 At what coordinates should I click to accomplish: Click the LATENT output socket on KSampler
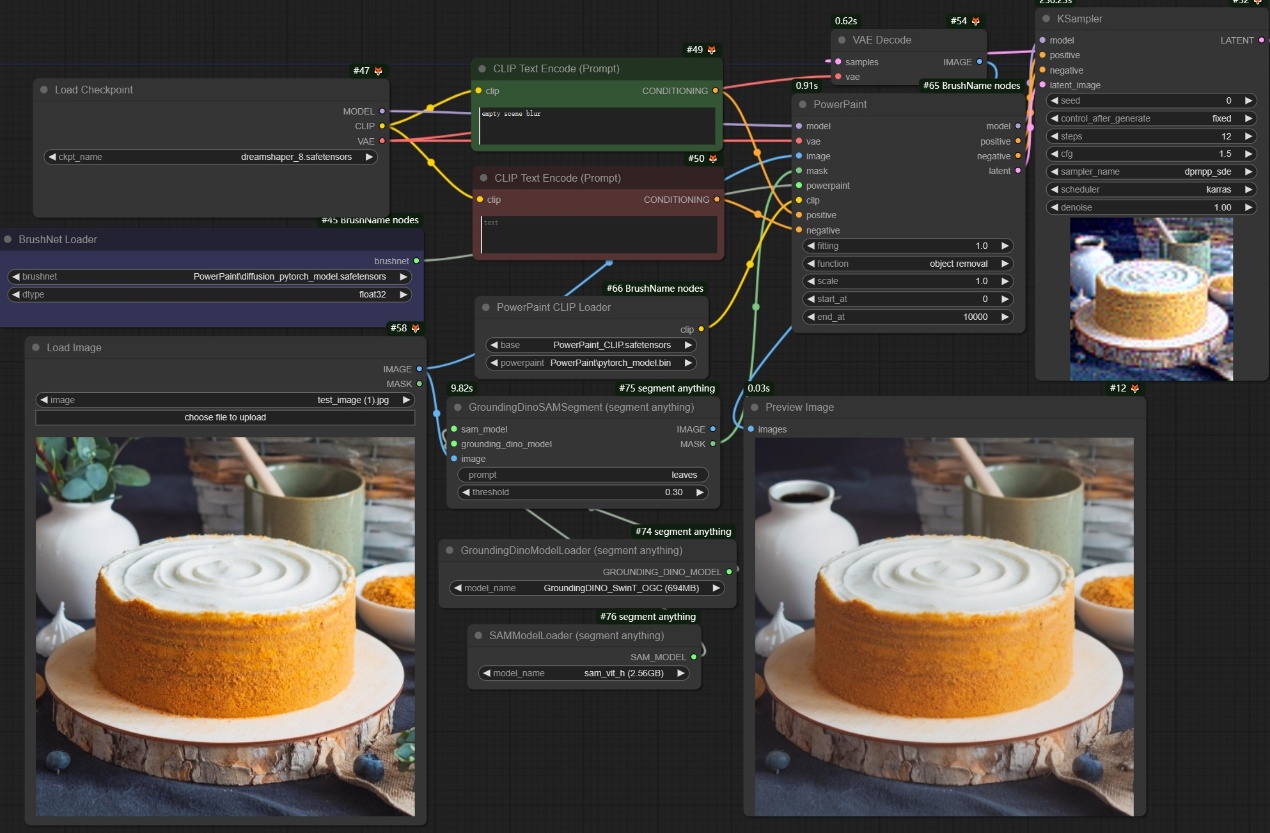(x=1261, y=40)
